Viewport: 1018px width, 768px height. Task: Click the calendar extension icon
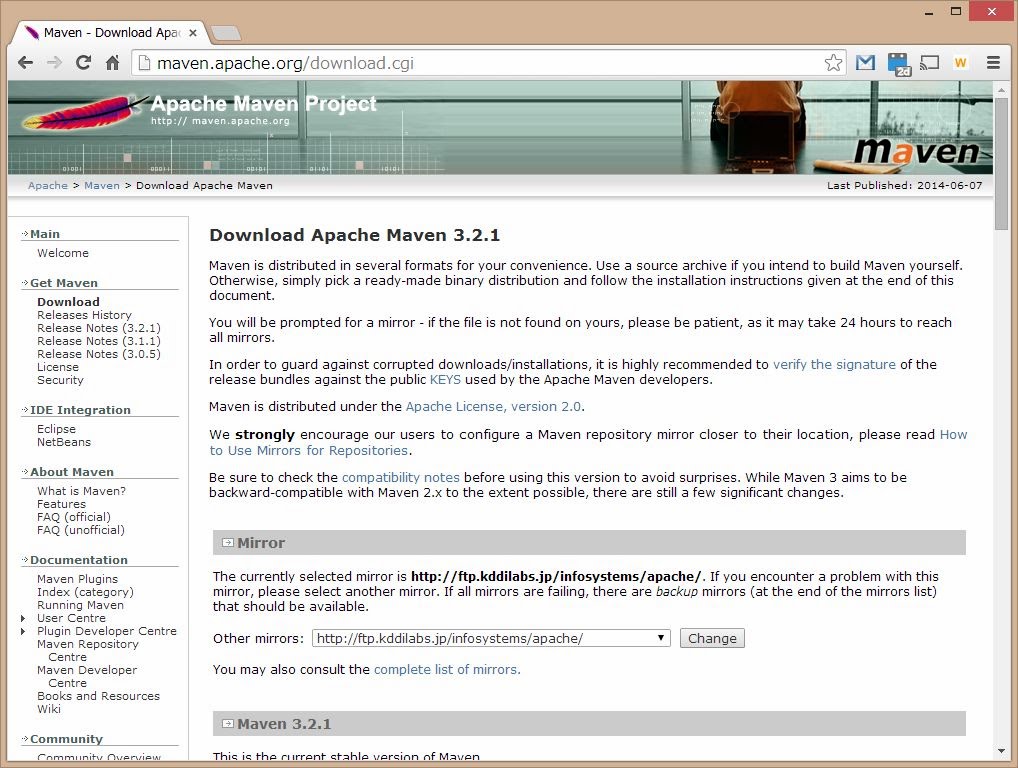coord(898,64)
